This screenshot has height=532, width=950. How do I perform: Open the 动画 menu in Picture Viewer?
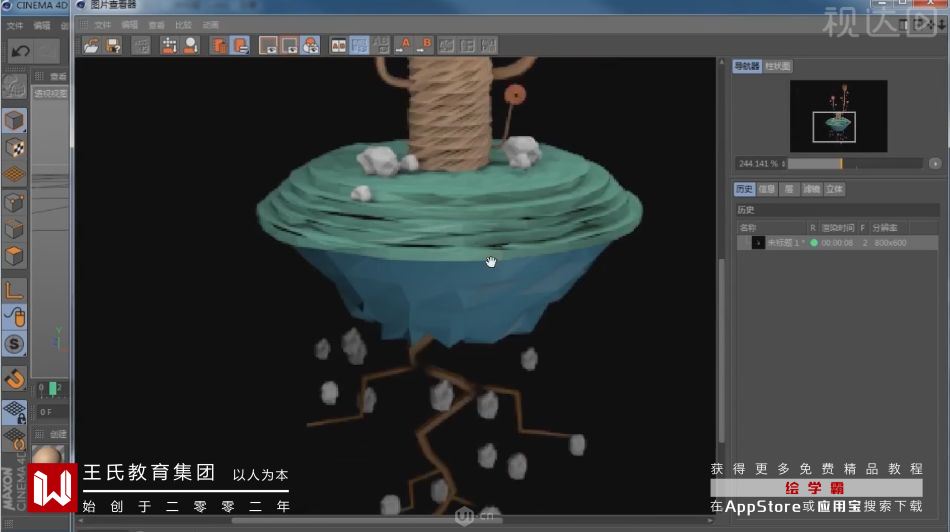click(210, 25)
